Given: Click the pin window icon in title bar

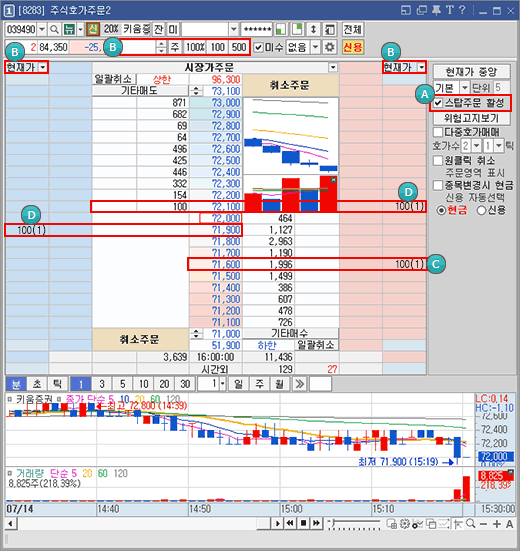Looking at the screenshot, I should (x=436, y=10).
